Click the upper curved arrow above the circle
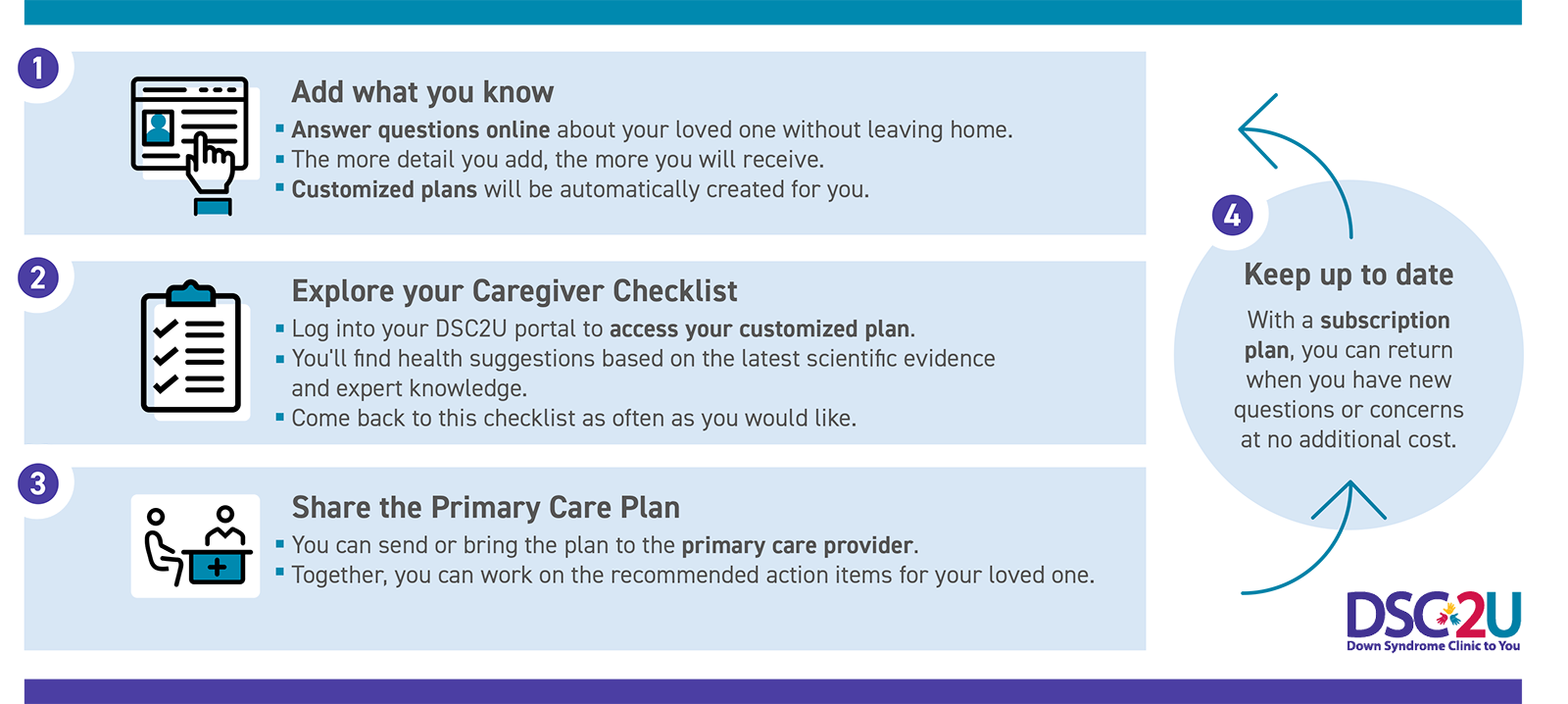 (x=1298, y=157)
